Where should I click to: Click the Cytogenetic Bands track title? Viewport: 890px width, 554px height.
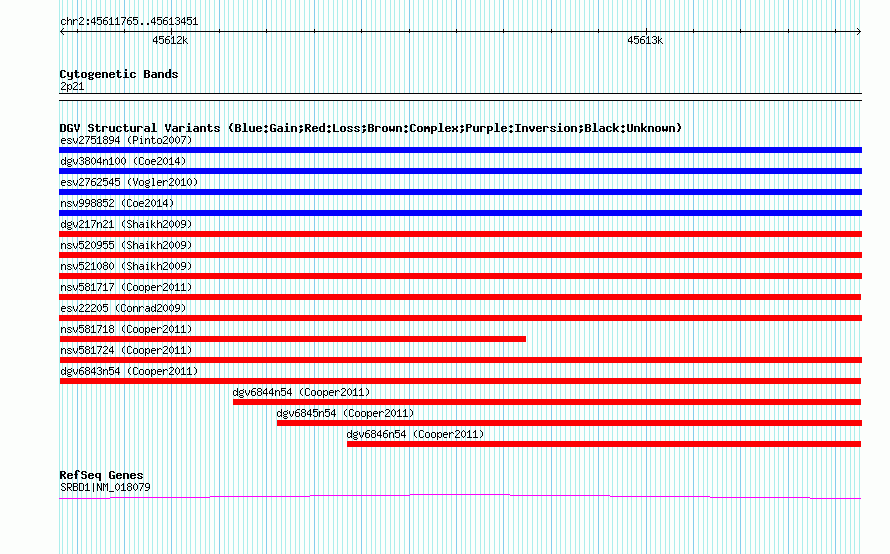(x=119, y=74)
